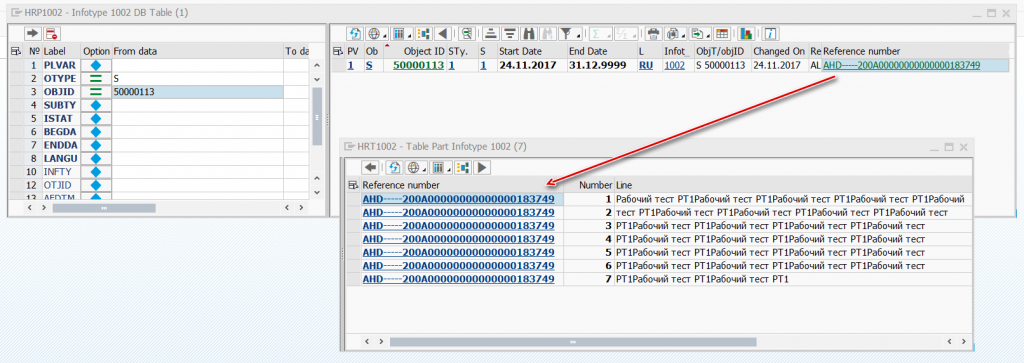This screenshot has width=1024, height=363.
Task: Click the select-all icon in the HRT1002 table header
Action: click(354, 185)
